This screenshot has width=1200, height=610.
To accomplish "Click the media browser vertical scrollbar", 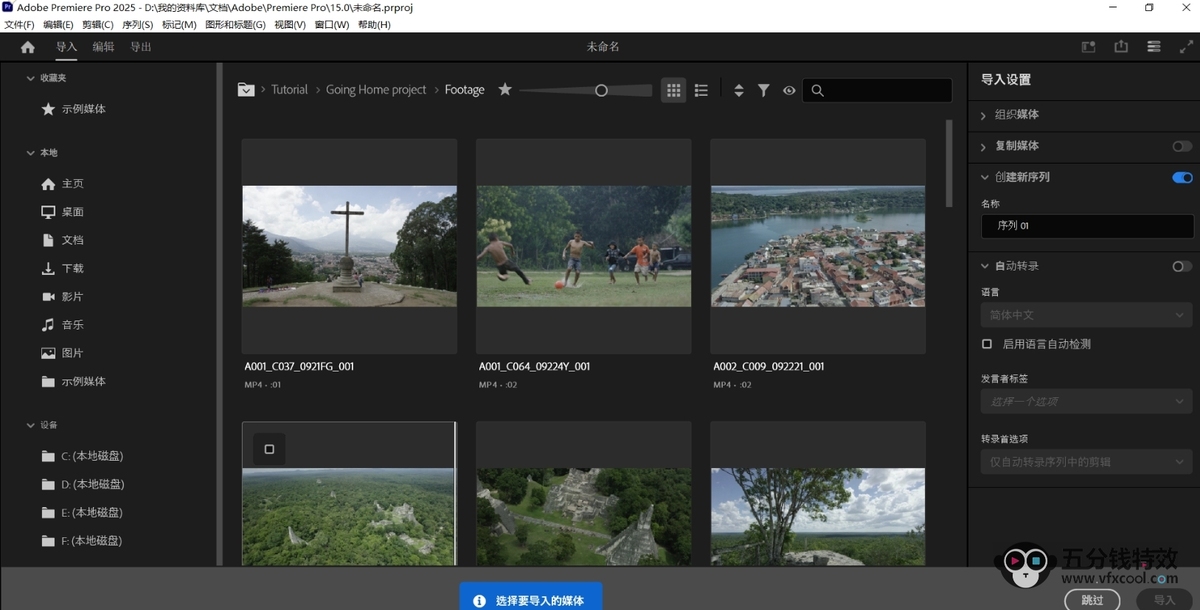I will (949, 162).
